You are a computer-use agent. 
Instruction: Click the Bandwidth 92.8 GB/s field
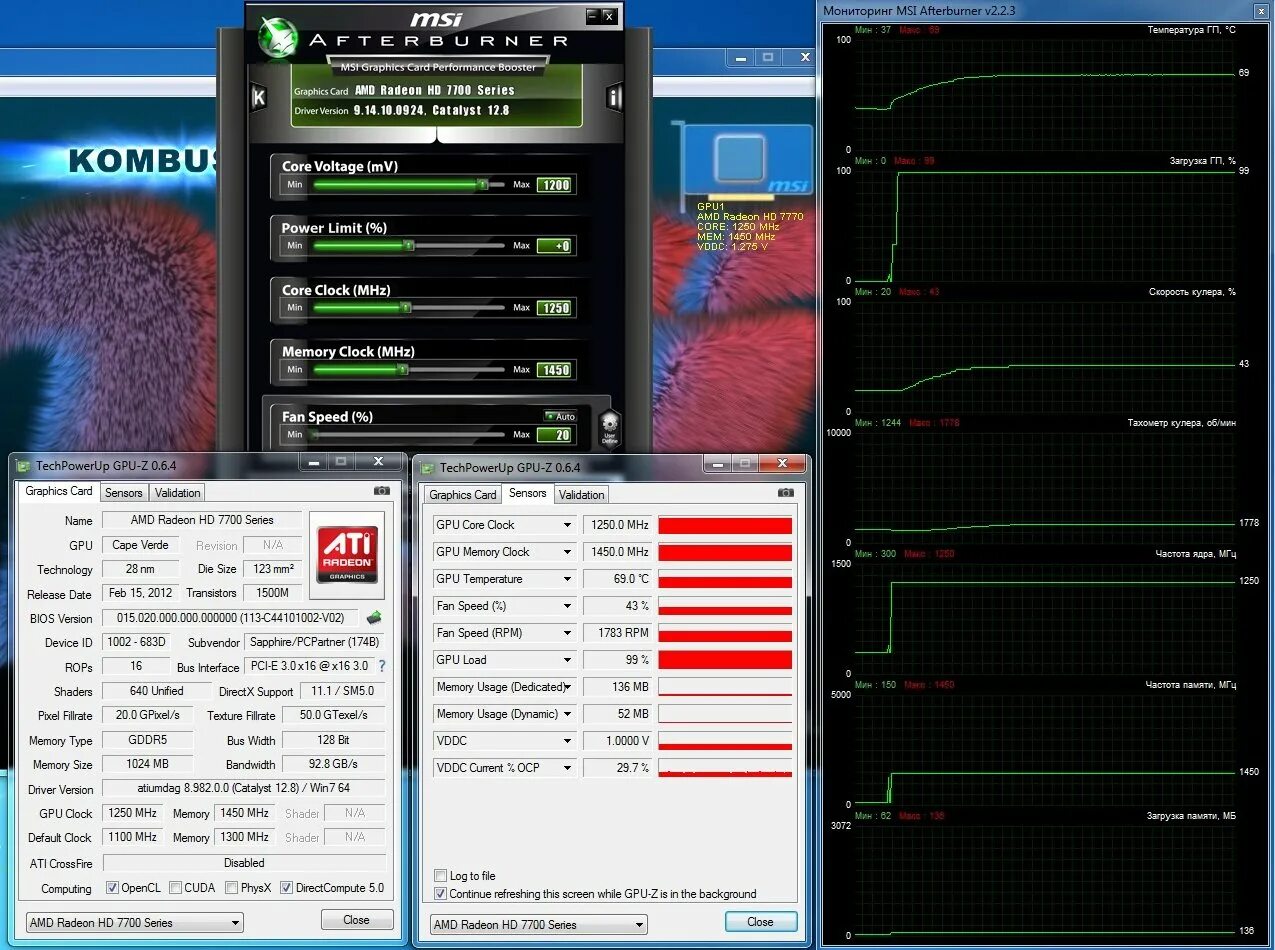(334, 765)
